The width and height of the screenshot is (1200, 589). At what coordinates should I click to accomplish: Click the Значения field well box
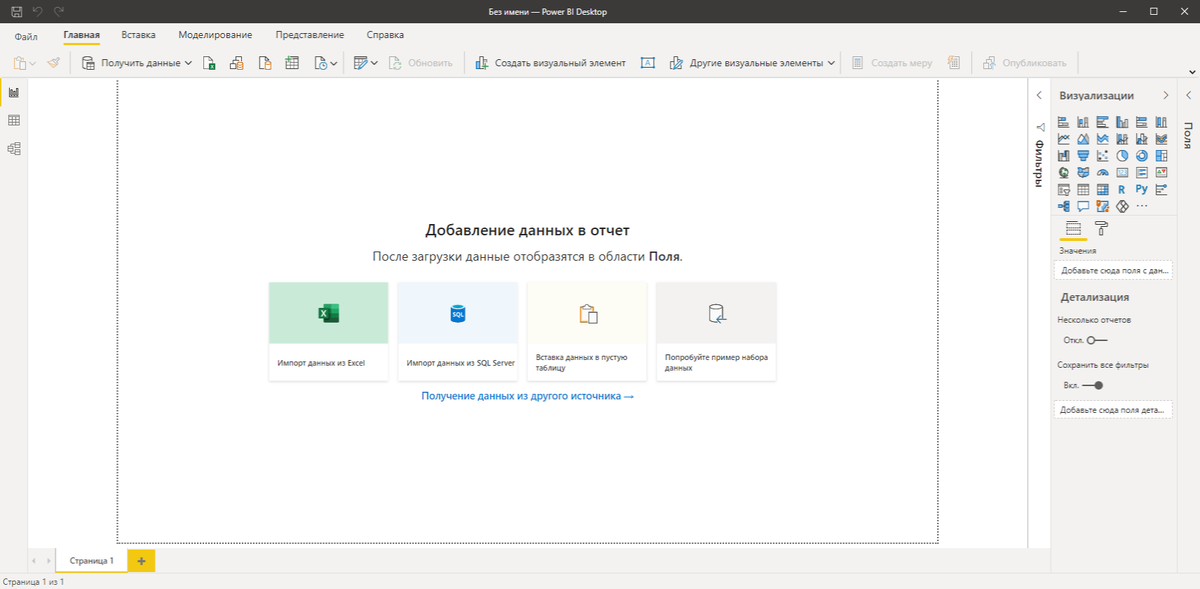(1113, 270)
